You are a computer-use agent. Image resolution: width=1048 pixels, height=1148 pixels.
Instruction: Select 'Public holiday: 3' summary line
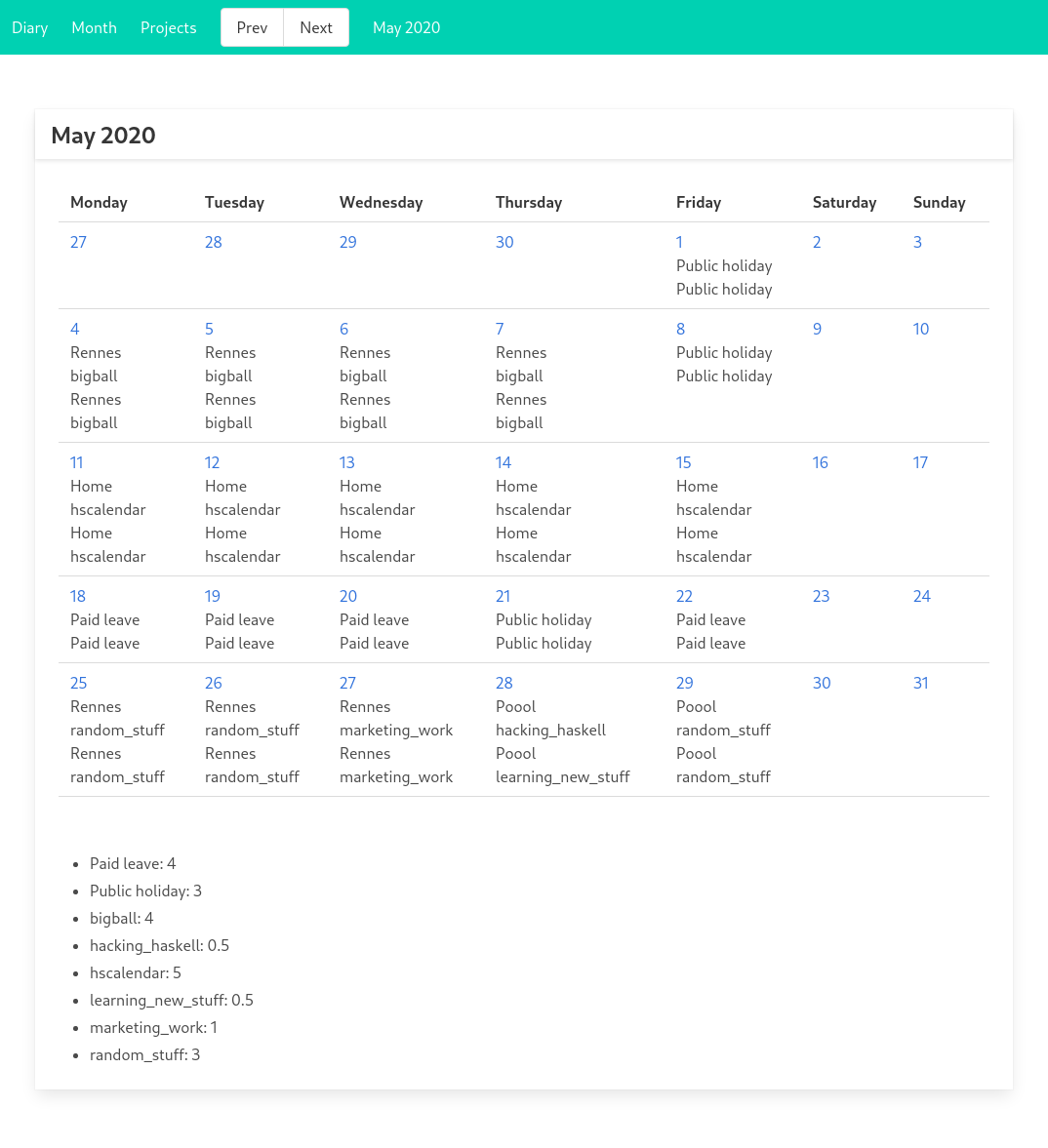click(x=145, y=891)
